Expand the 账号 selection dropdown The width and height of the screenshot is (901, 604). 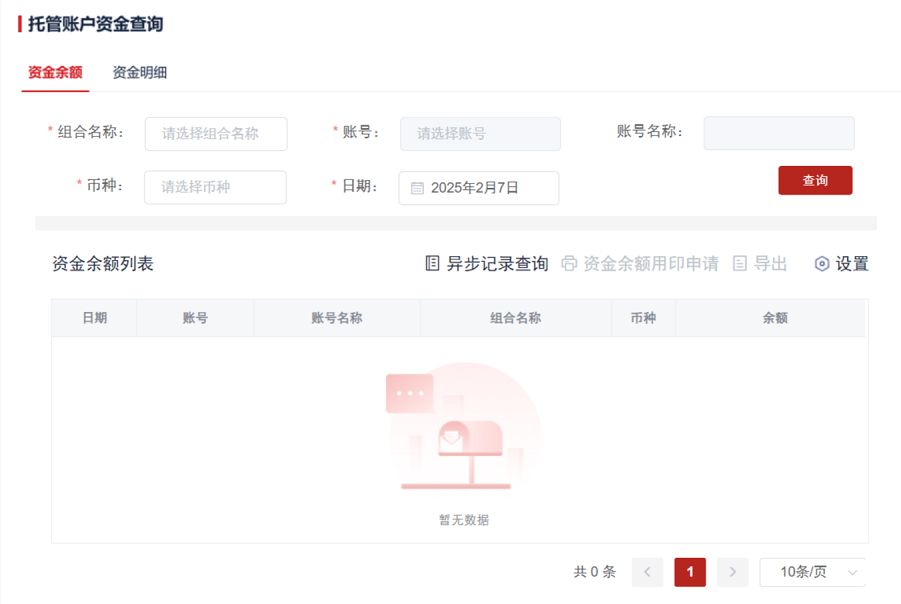pos(480,134)
